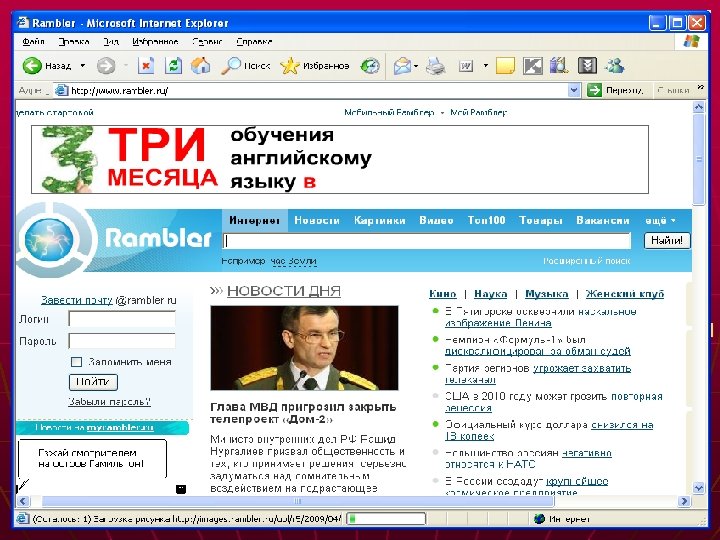Open Favorites (Избранное) star toolbar button
720x540 pixels.
point(315,66)
